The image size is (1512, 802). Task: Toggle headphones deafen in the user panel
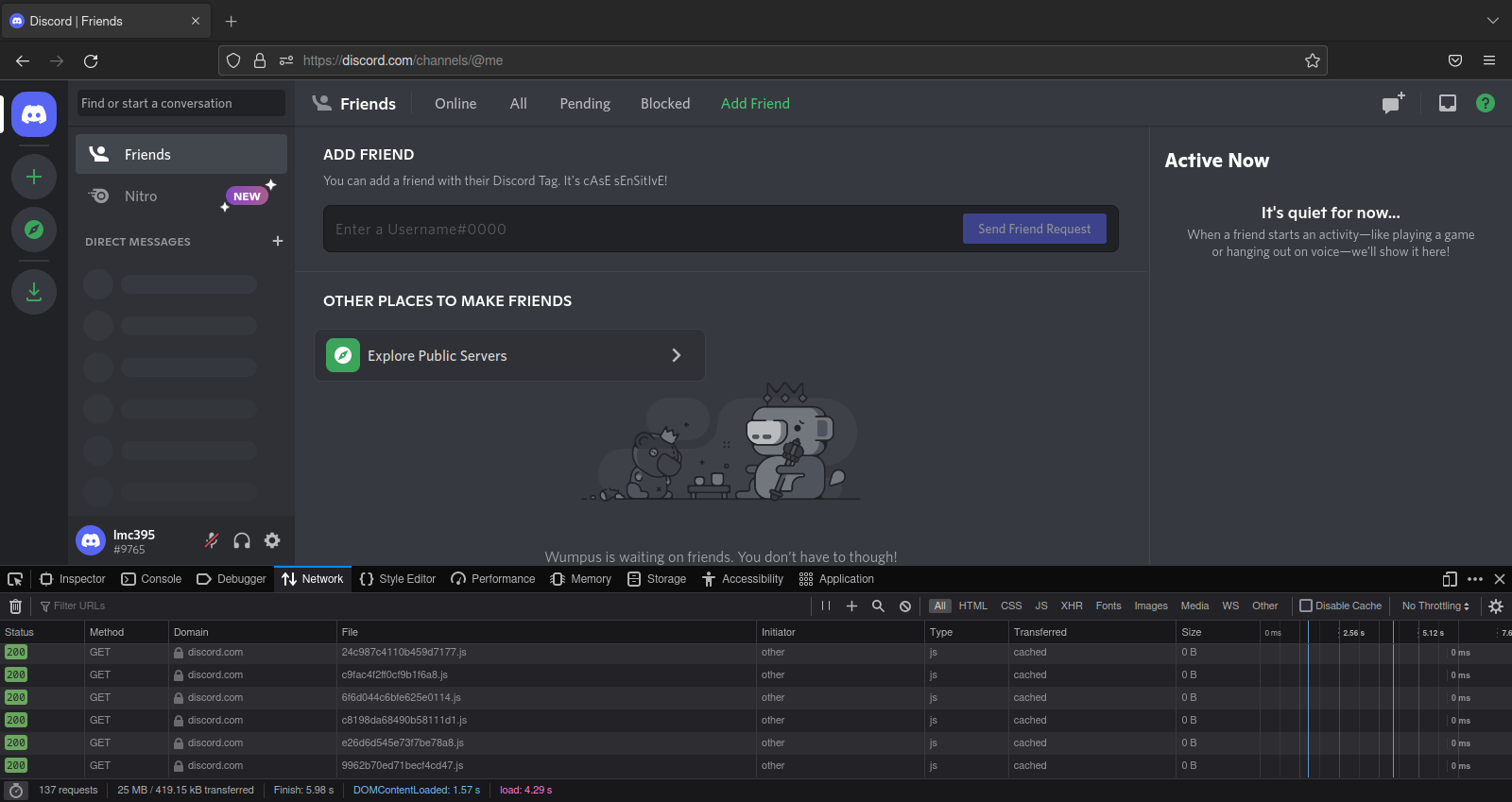point(242,540)
